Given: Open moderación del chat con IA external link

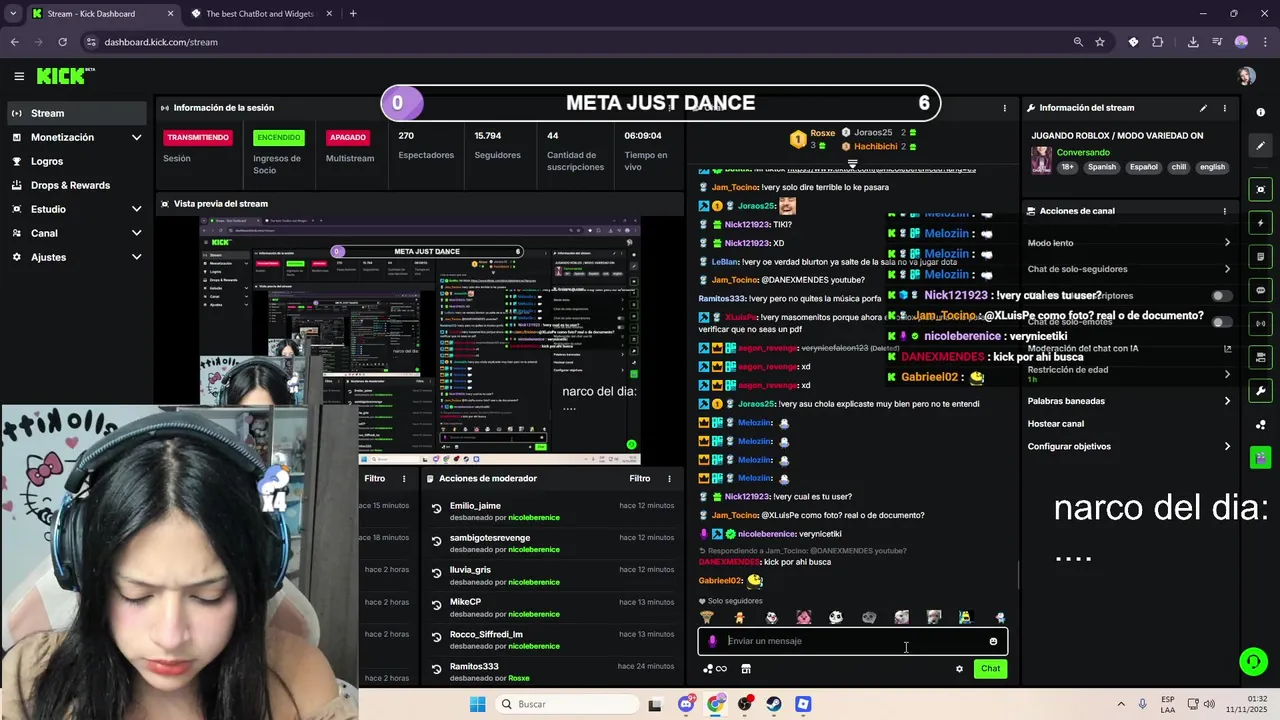Looking at the screenshot, I should coord(1227,349).
